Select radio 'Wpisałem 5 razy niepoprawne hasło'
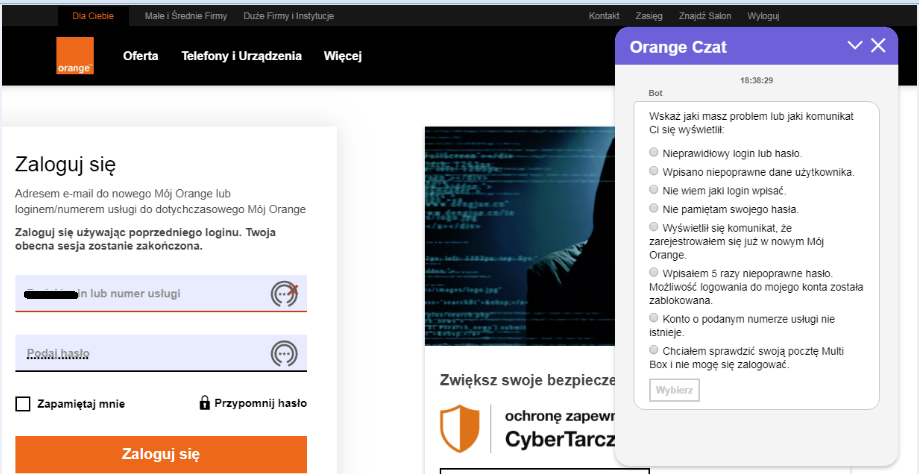Viewport: 919px width, 474px height. point(653,272)
